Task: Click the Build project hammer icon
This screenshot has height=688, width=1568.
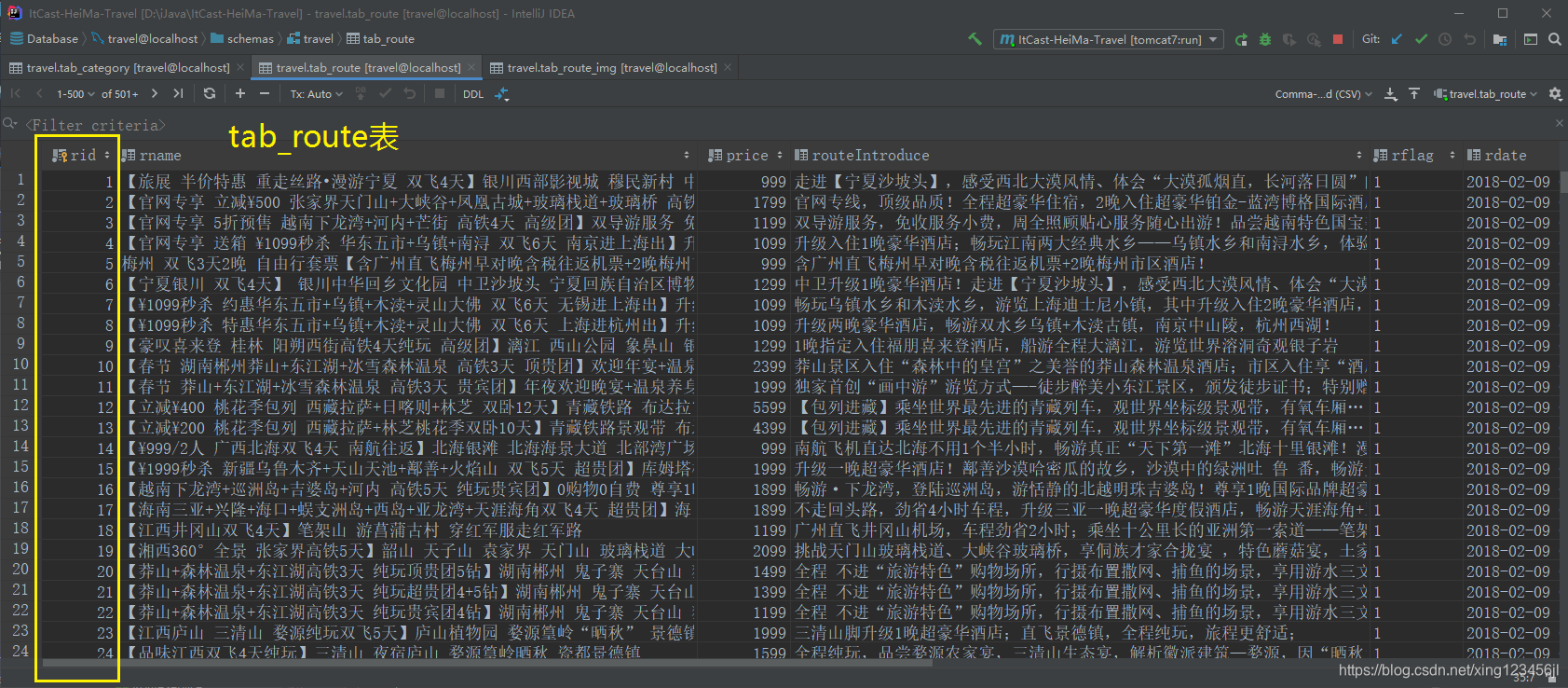Action: pyautogui.click(x=975, y=39)
